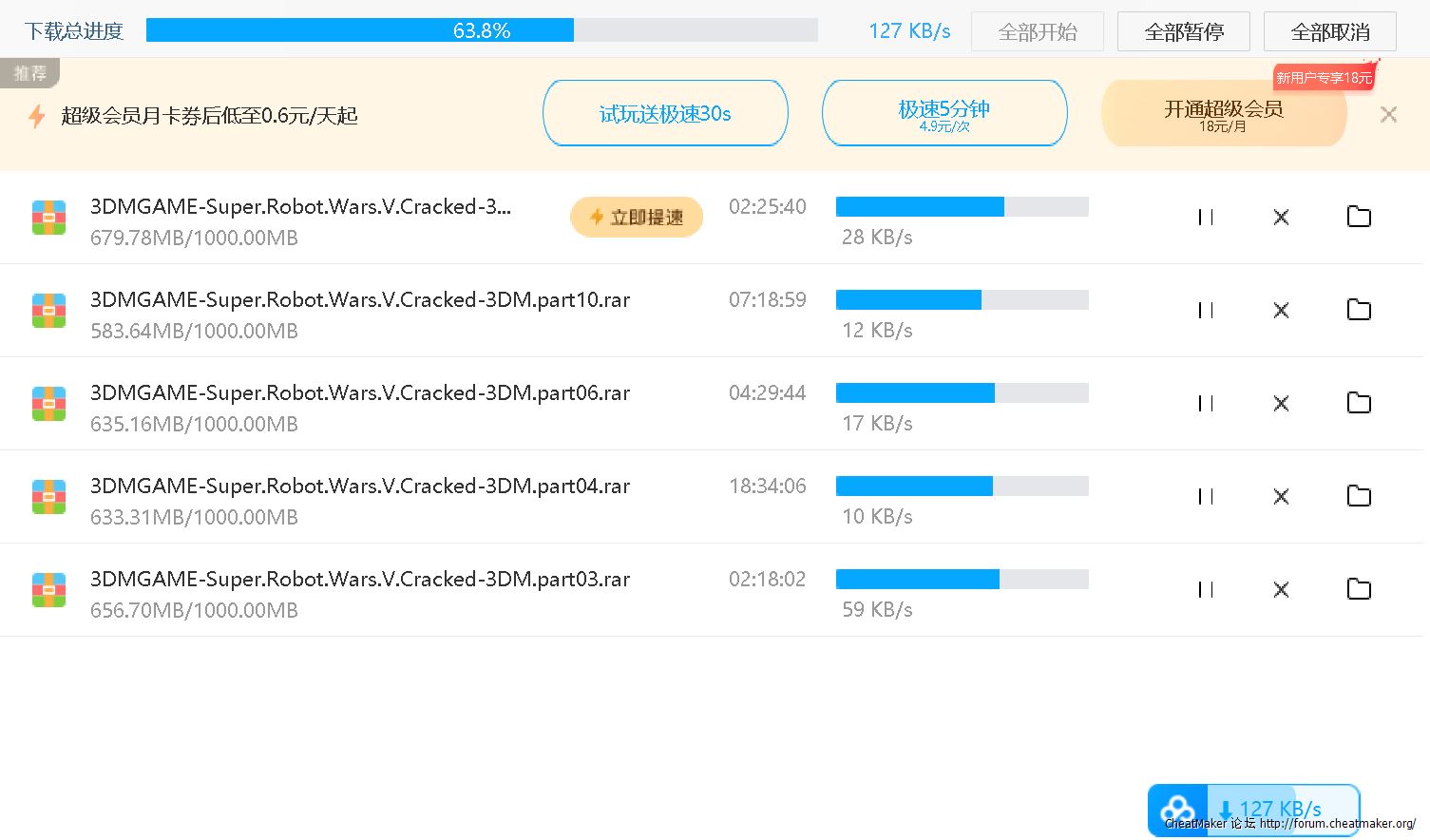The height and width of the screenshot is (840, 1430).
Task: Open folder for part06.rar
Action: click(x=1359, y=404)
